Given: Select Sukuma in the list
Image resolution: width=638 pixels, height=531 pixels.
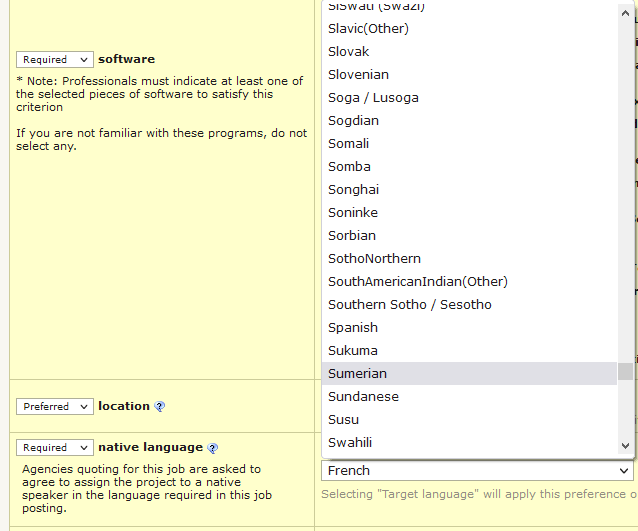Looking at the screenshot, I should pos(469,350).
